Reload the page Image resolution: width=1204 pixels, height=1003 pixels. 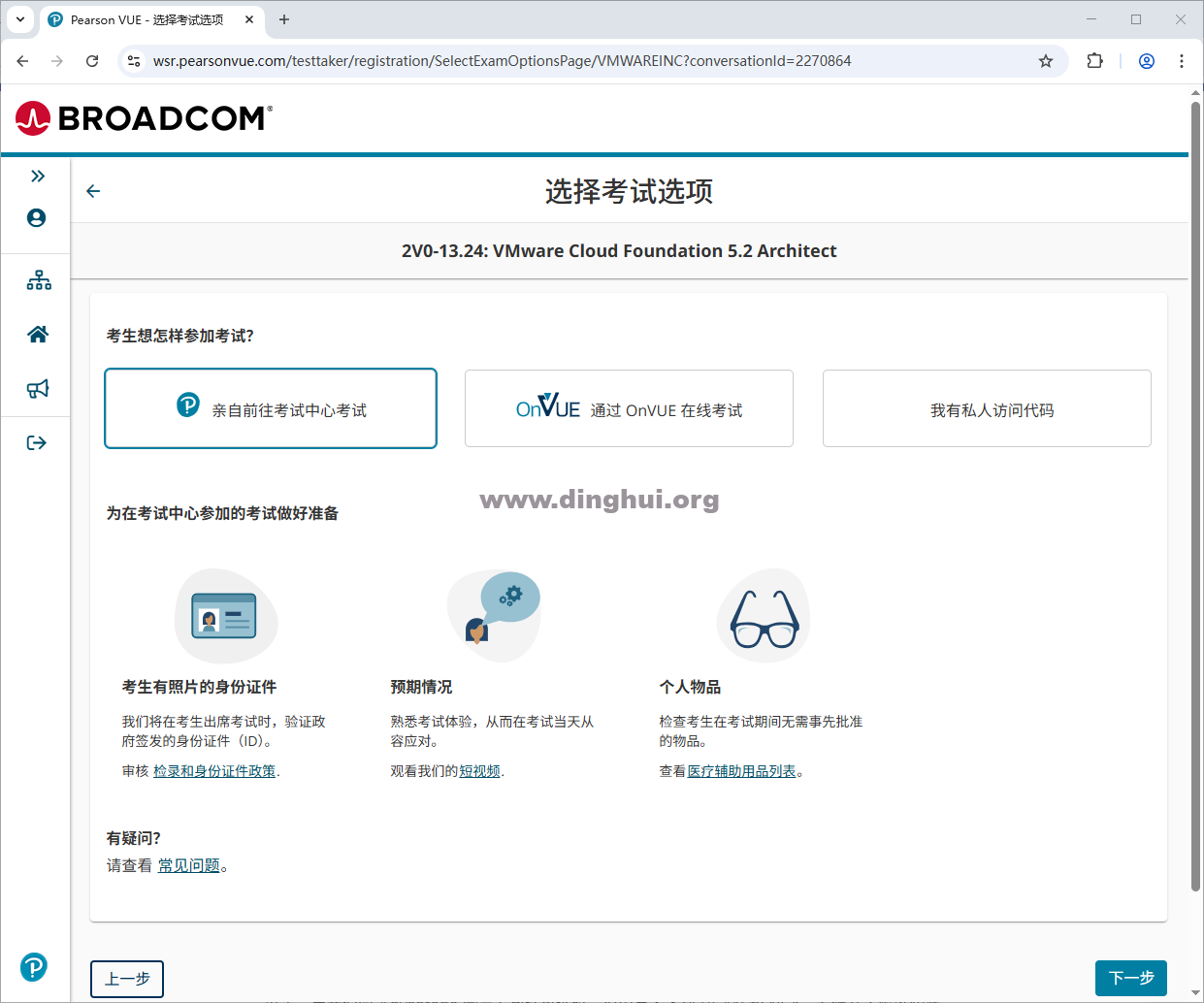pos(92,61)
